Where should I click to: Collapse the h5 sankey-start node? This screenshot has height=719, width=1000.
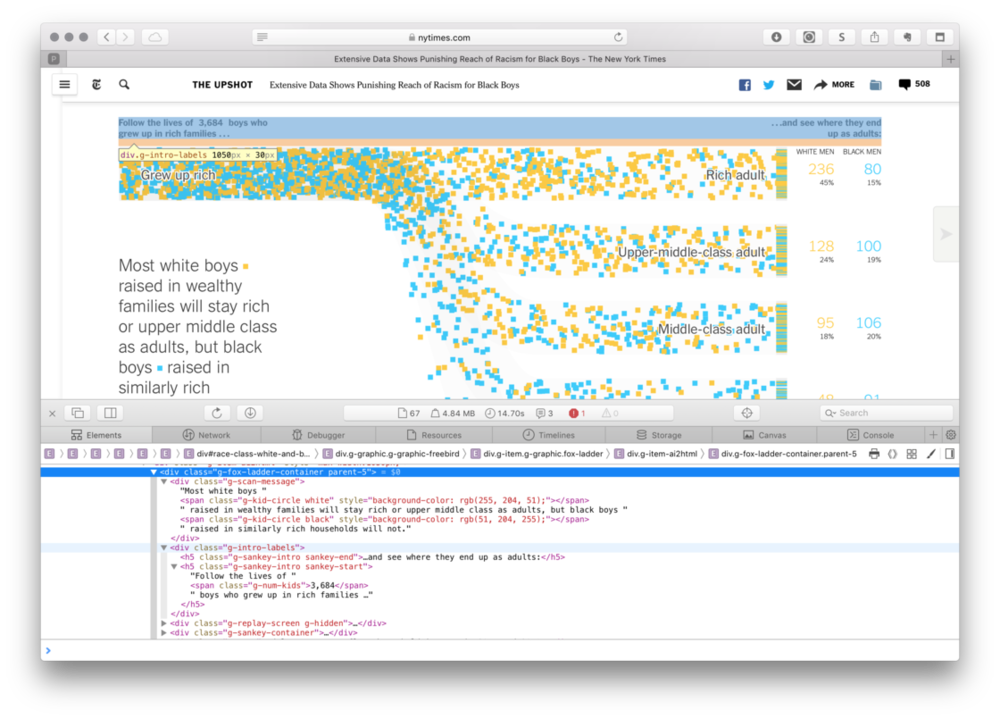pos(174,567)
